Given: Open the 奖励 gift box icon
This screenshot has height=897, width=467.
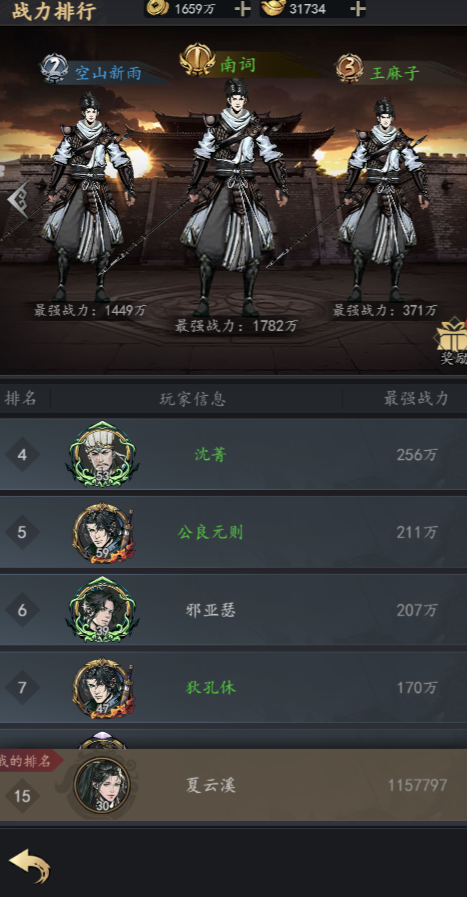Looking at the screenshot, I should [x=452, y=342].
